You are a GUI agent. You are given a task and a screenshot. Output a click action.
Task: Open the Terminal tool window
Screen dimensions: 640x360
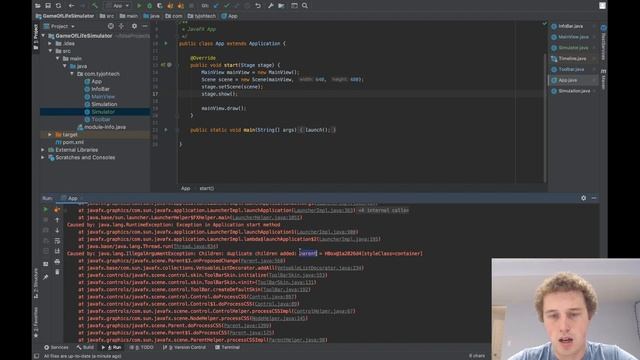coord(227,347)
